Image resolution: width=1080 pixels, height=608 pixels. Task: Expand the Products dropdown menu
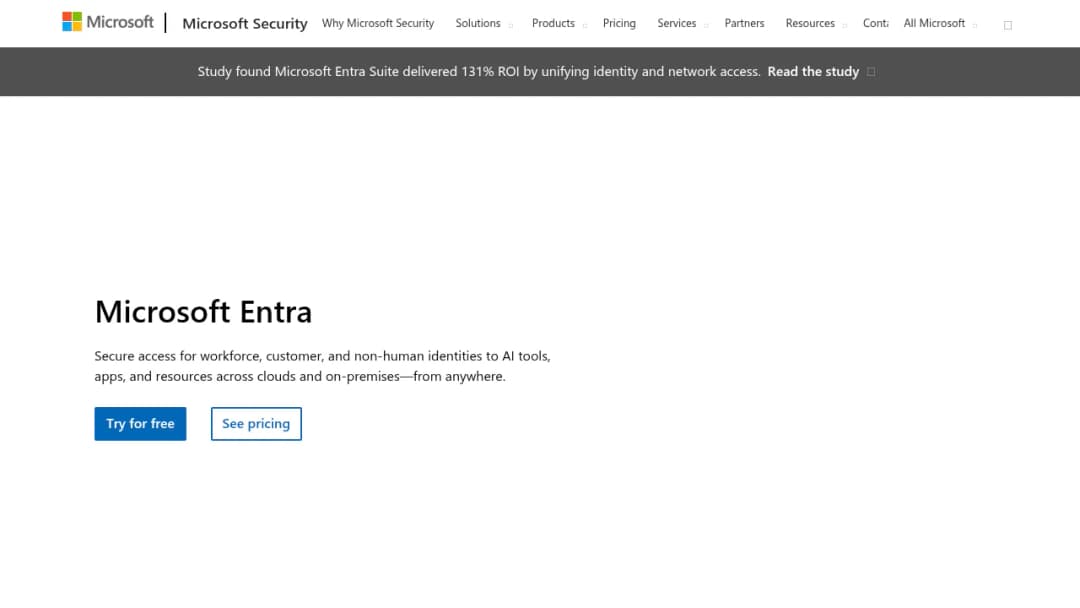coord(559,23)
